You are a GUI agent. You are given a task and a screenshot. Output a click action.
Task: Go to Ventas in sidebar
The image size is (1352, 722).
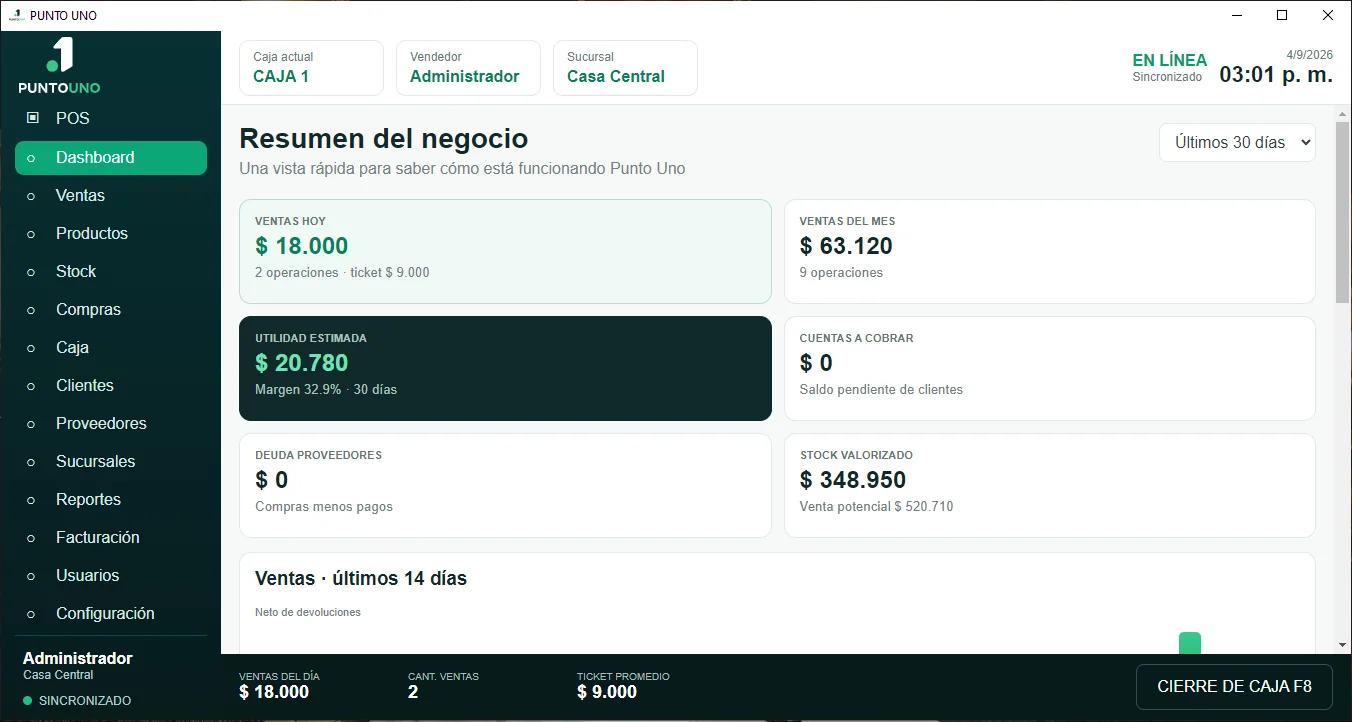click(111, 196)
